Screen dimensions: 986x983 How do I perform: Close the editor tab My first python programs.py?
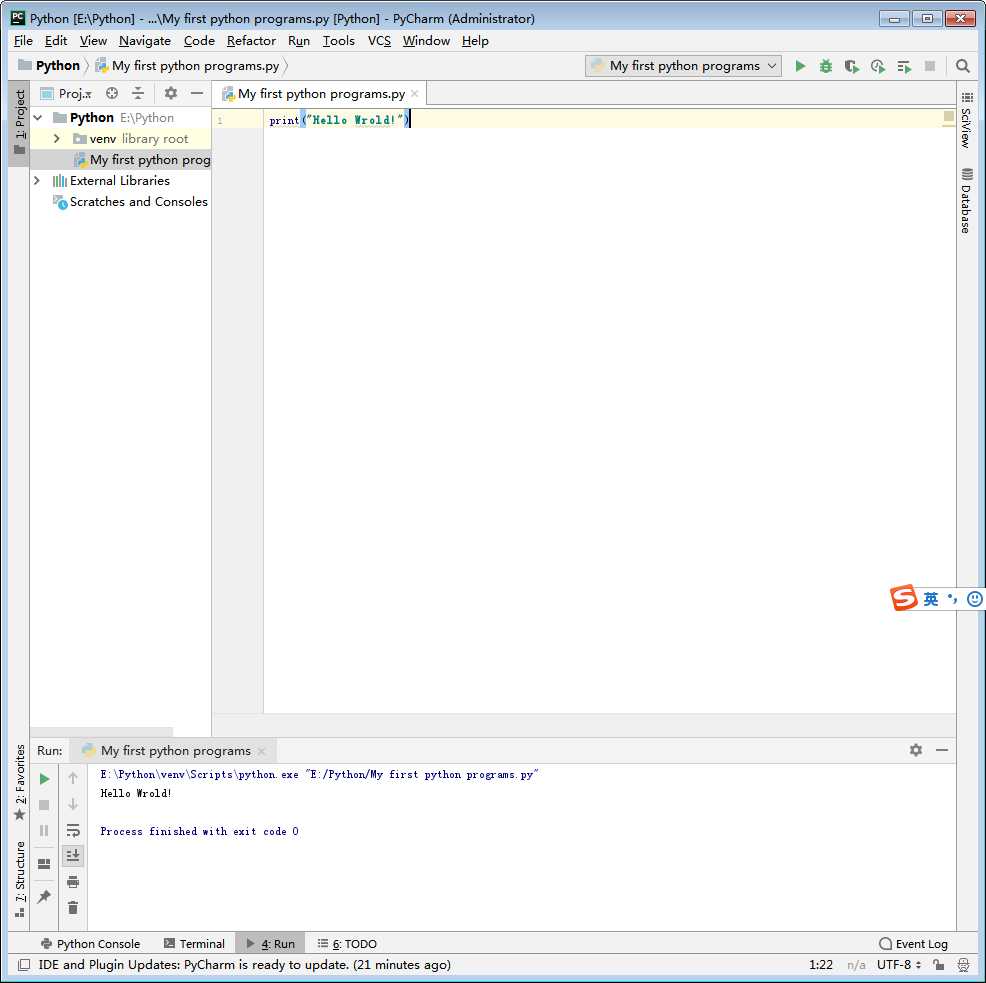(x=414, y=94)
